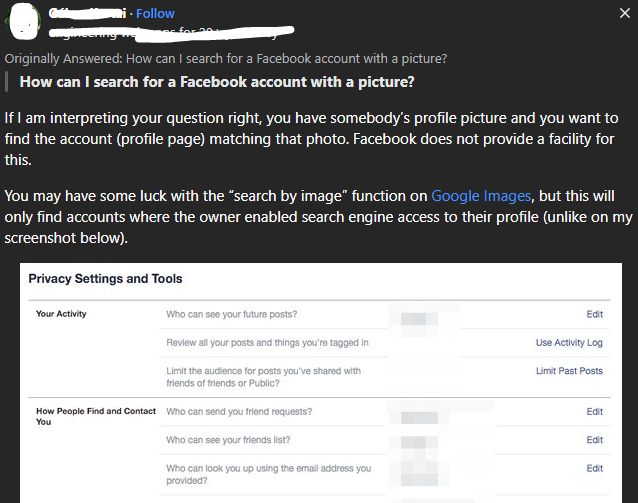Image resolution: width=638 pixels, height=503 pixels.
Task: Follow the answer's author
Action: tap(155, 13)
